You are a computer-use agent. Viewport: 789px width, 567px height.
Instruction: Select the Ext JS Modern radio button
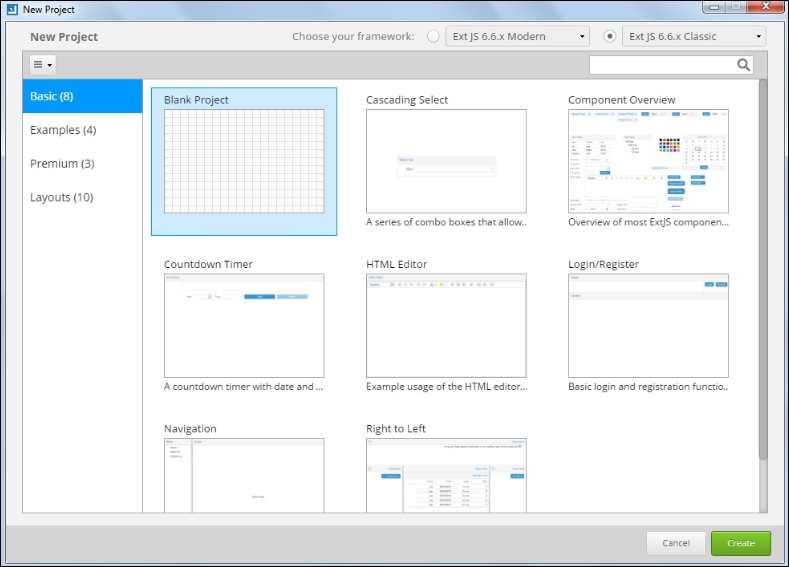[433, 36]
